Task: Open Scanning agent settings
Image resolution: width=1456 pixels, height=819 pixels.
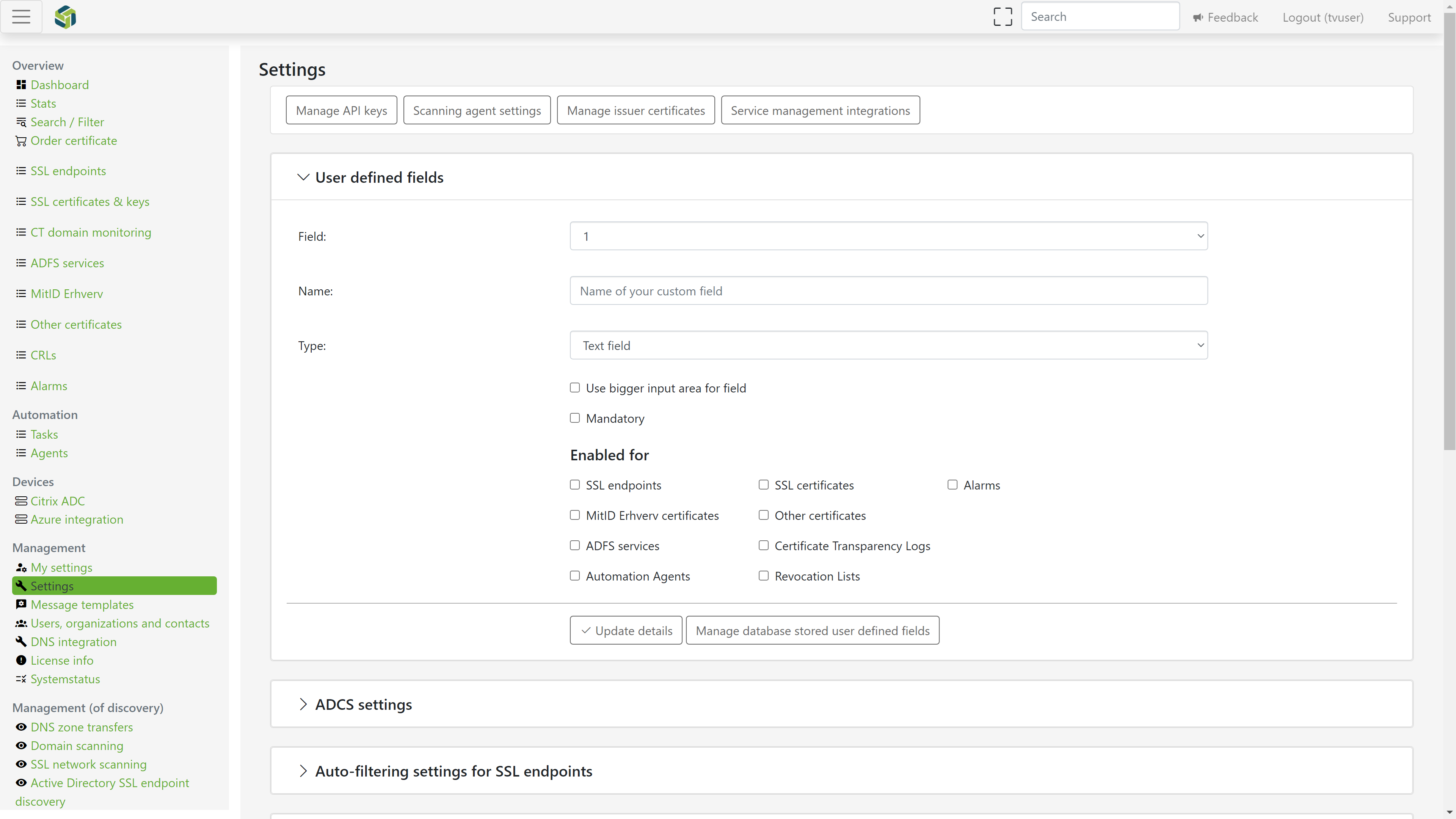Action: [x=477, y=110]
